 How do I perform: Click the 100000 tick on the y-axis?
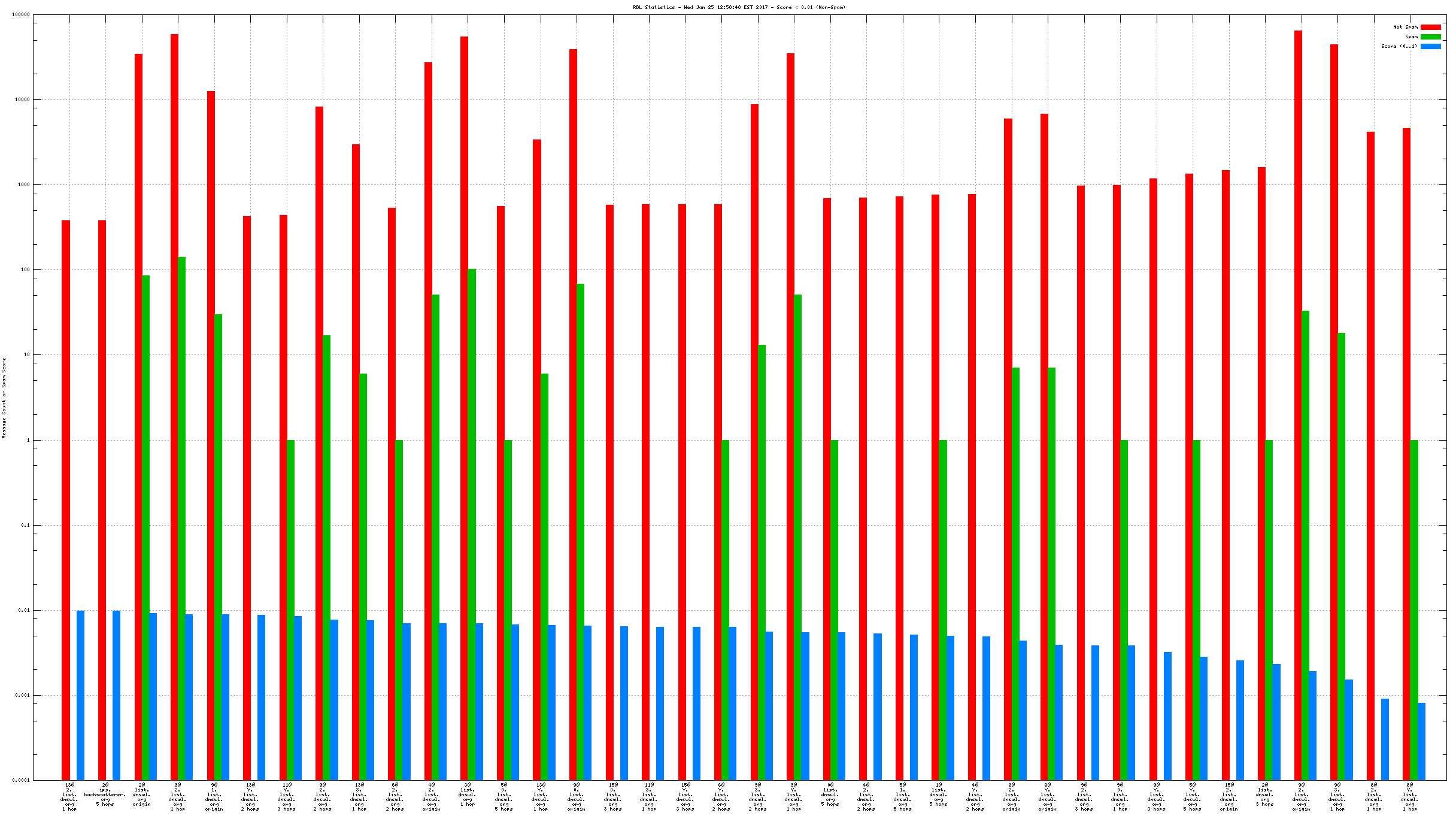(21, 15)
